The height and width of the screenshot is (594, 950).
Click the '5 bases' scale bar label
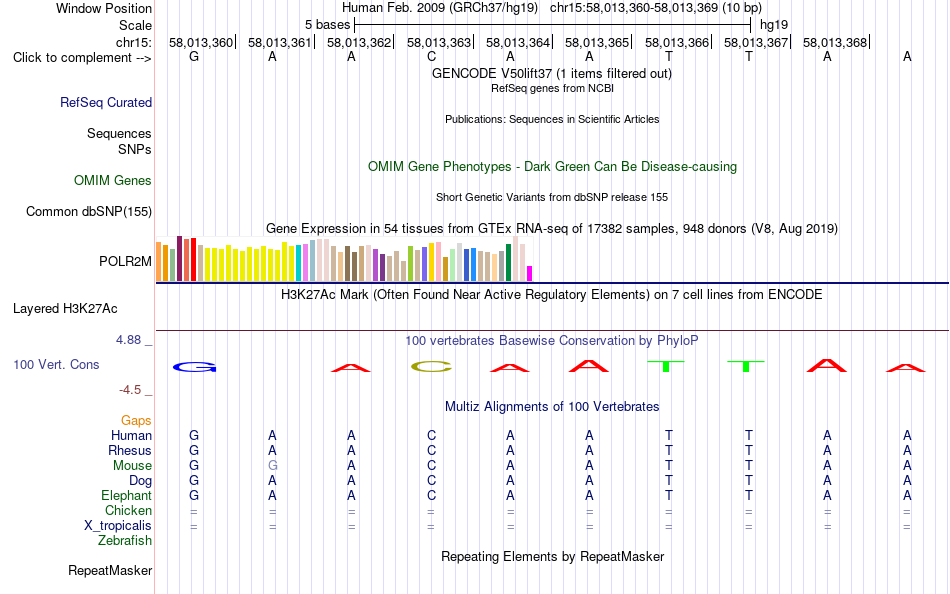click(x=328, y=25)
